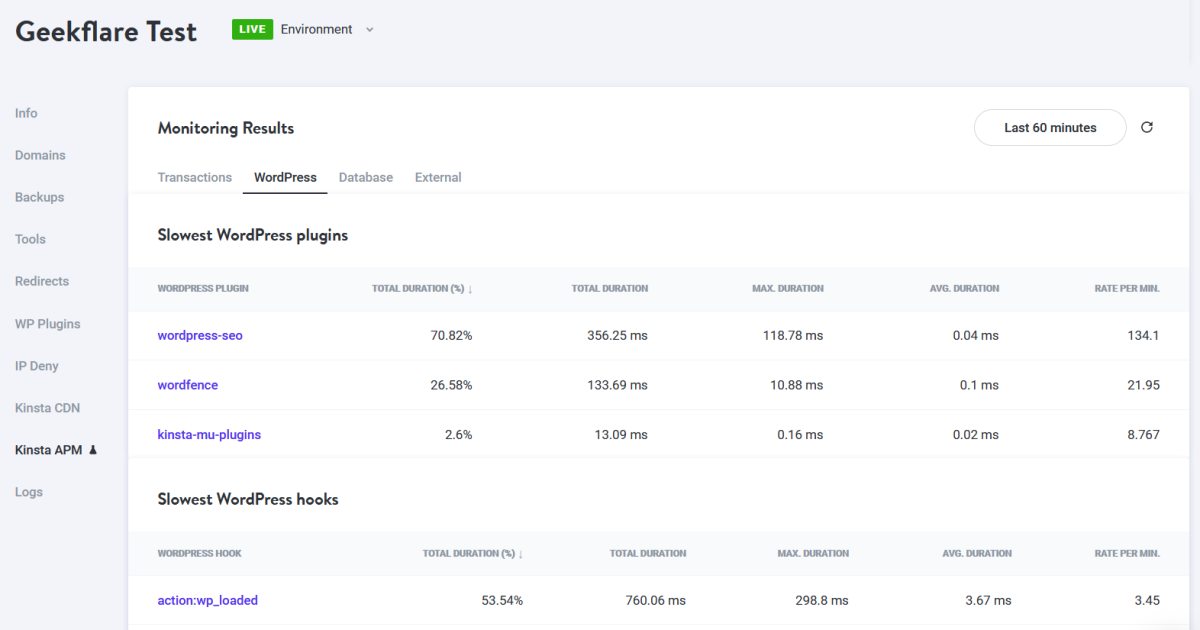The width and height of the screenshot is (1200, 630).
Task: Select Kinsta CDN in the sidebar
Action: click(x=47, y=407)
